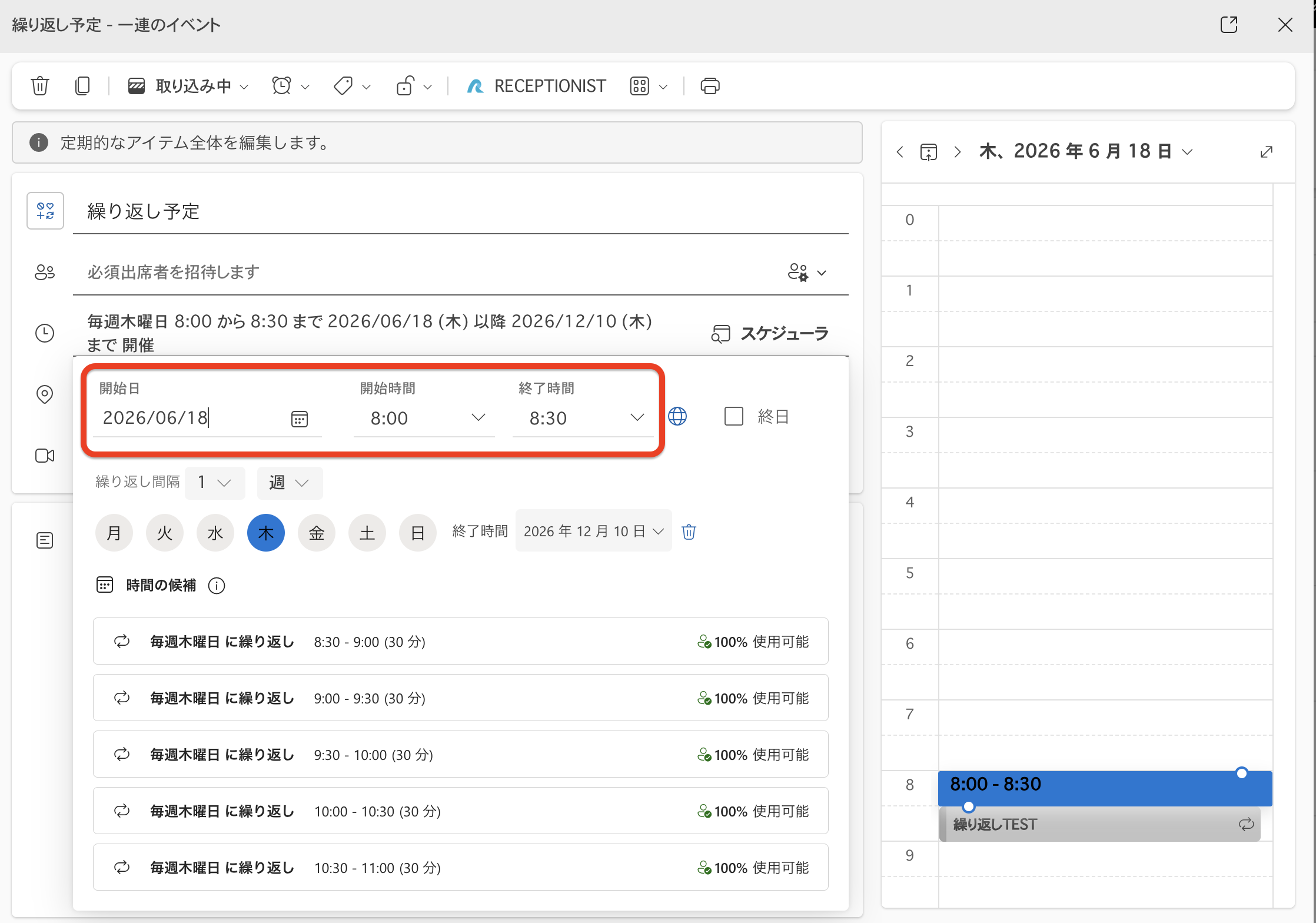This screenshot has height=923, width=1316.
Task: Open the start date calendar picker icon
Action: 300,419
